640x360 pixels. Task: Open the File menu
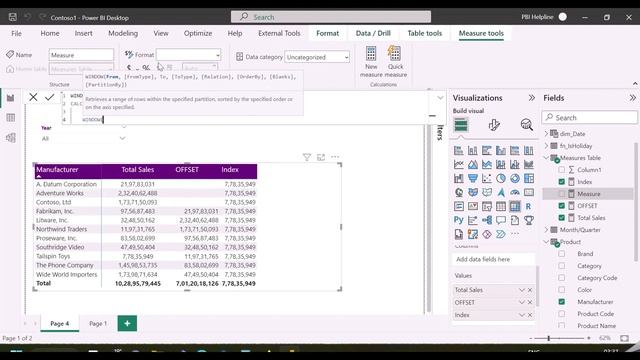16,33
